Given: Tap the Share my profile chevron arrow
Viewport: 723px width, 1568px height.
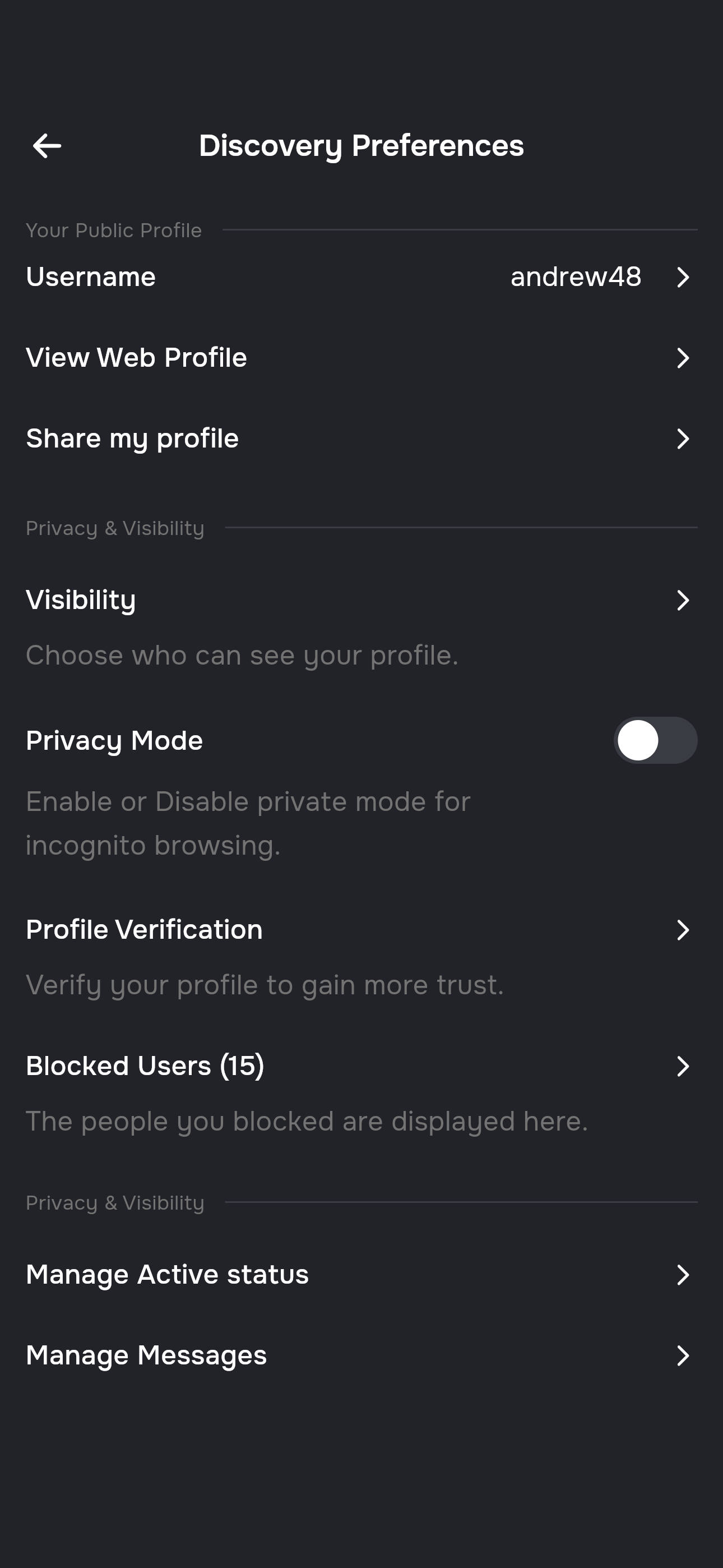Looking at the screenshot, I should 683,439.
